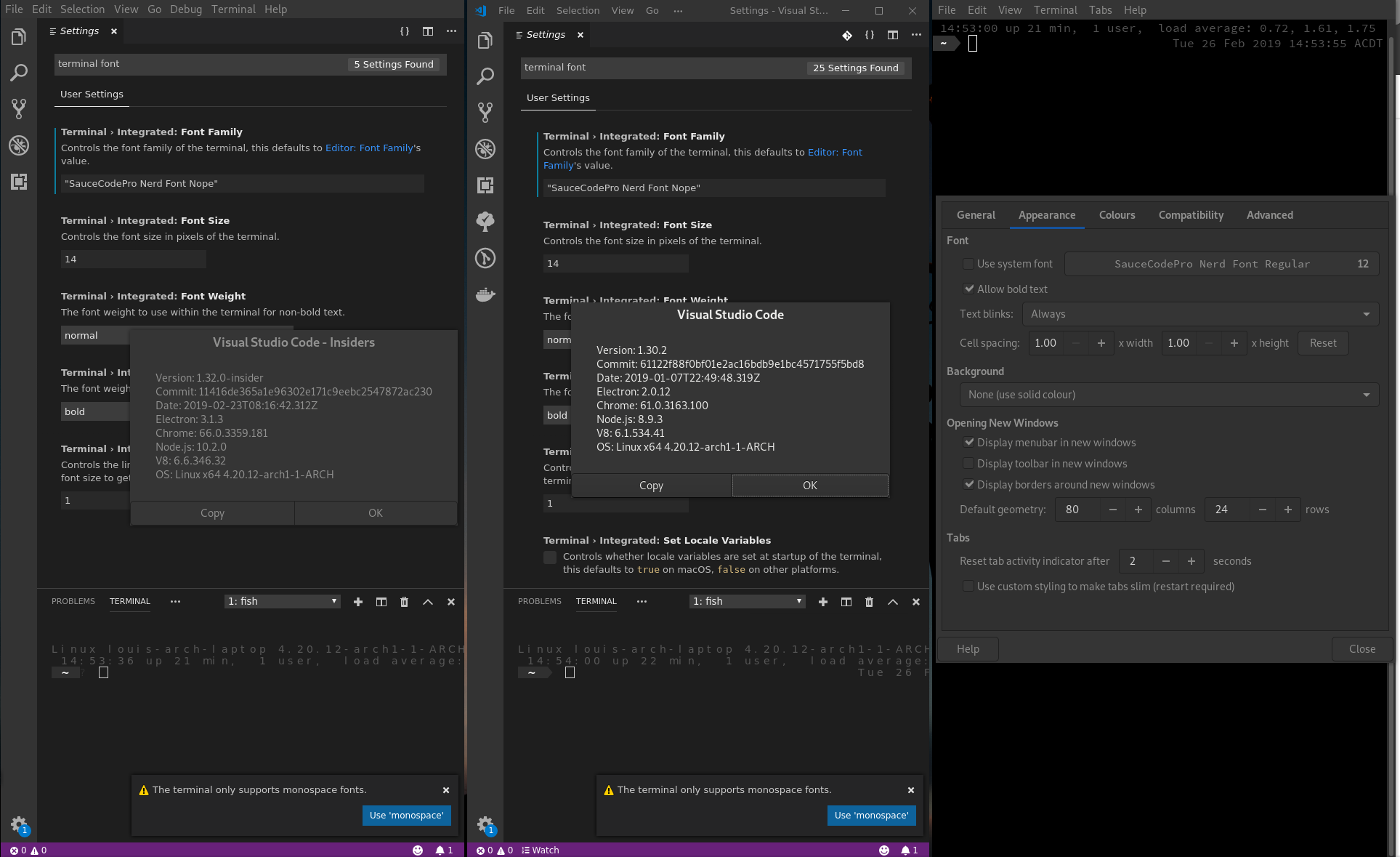1400x857 pixels.
Task: Switch to the Colours tab
Action: (x=1117, y=215)
